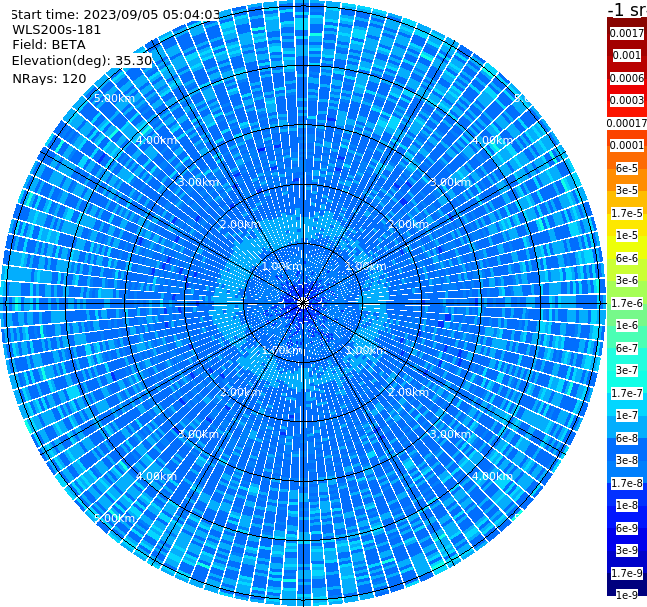647x607 pixels.
Task: Click the upper-left 5.00km range ring label
Action: pyautogui.click(x=114, y=98)
